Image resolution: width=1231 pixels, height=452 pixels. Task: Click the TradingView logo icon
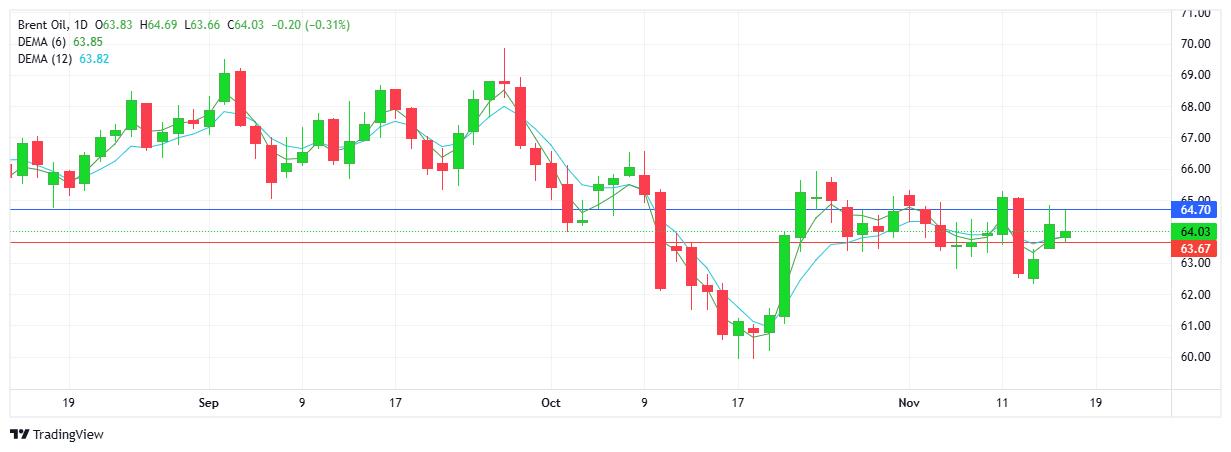[19, 435]
